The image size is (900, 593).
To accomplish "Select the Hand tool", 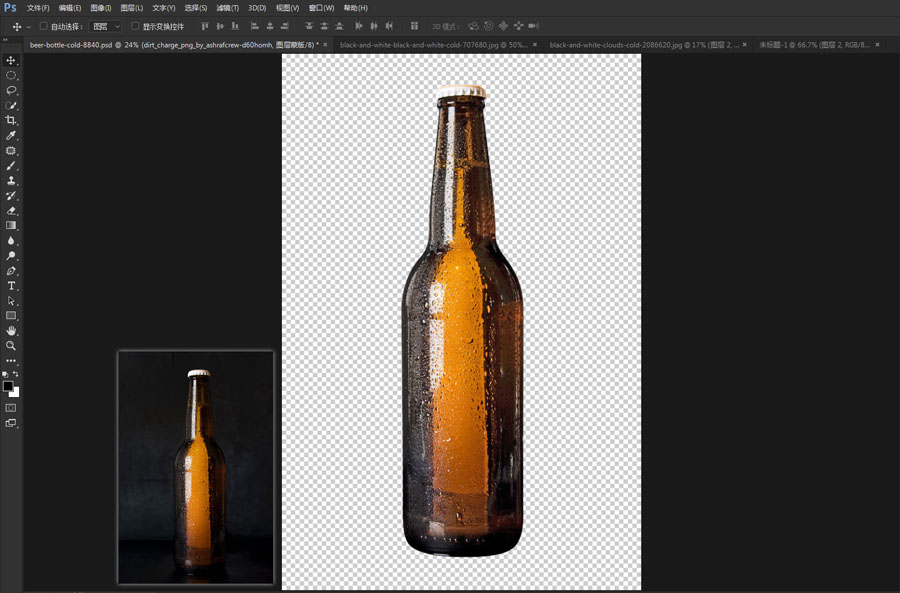I will pos(11,331).
